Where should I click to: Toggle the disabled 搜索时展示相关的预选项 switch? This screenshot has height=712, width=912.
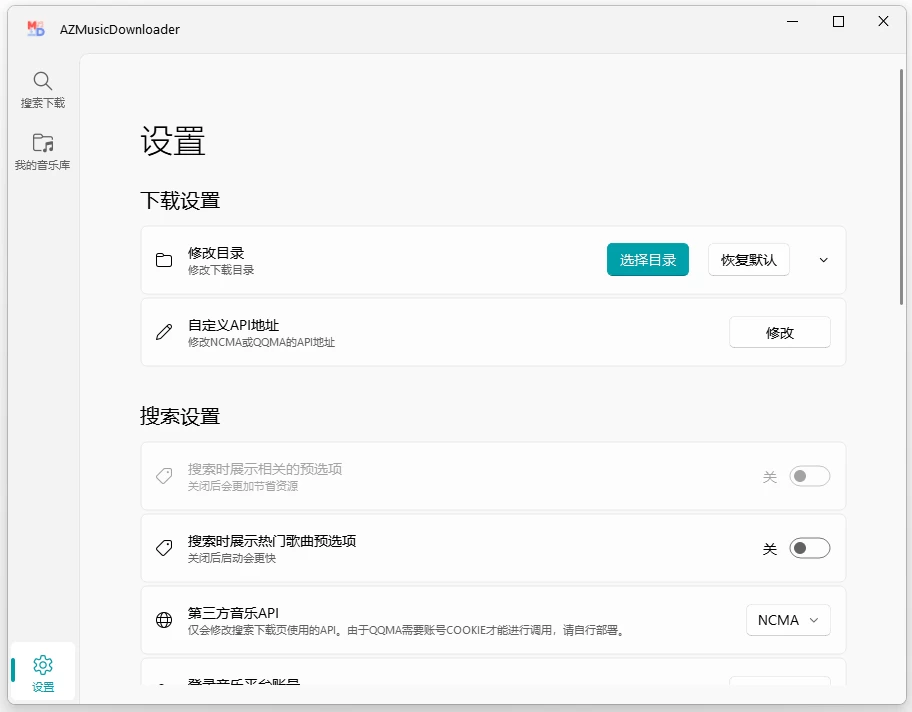[809, 476]
